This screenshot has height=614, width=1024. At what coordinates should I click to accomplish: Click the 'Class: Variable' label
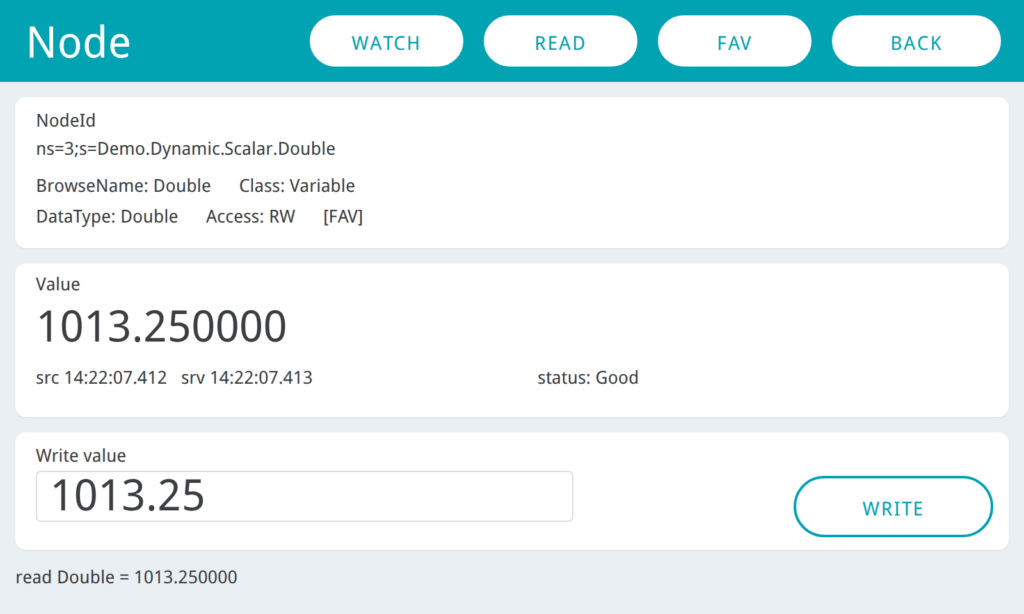(x=297, y=186)
